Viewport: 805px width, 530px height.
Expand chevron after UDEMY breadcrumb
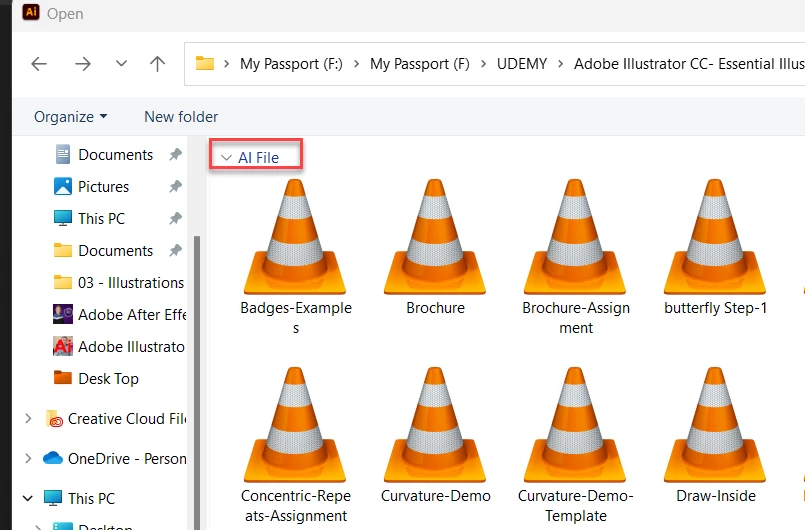pyautogui.click(x=560, y=64)
